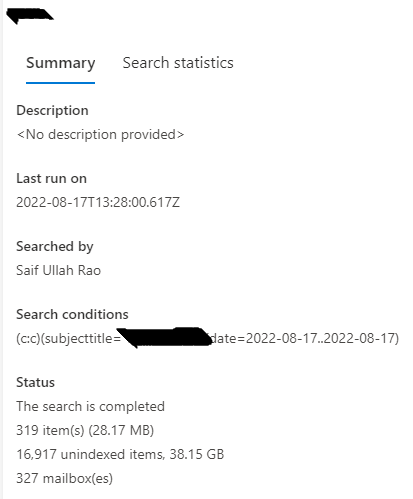This screenshot has width=413, height=499.
Task: Switch to the Search statistics tab
Action: tap(178, 63)
